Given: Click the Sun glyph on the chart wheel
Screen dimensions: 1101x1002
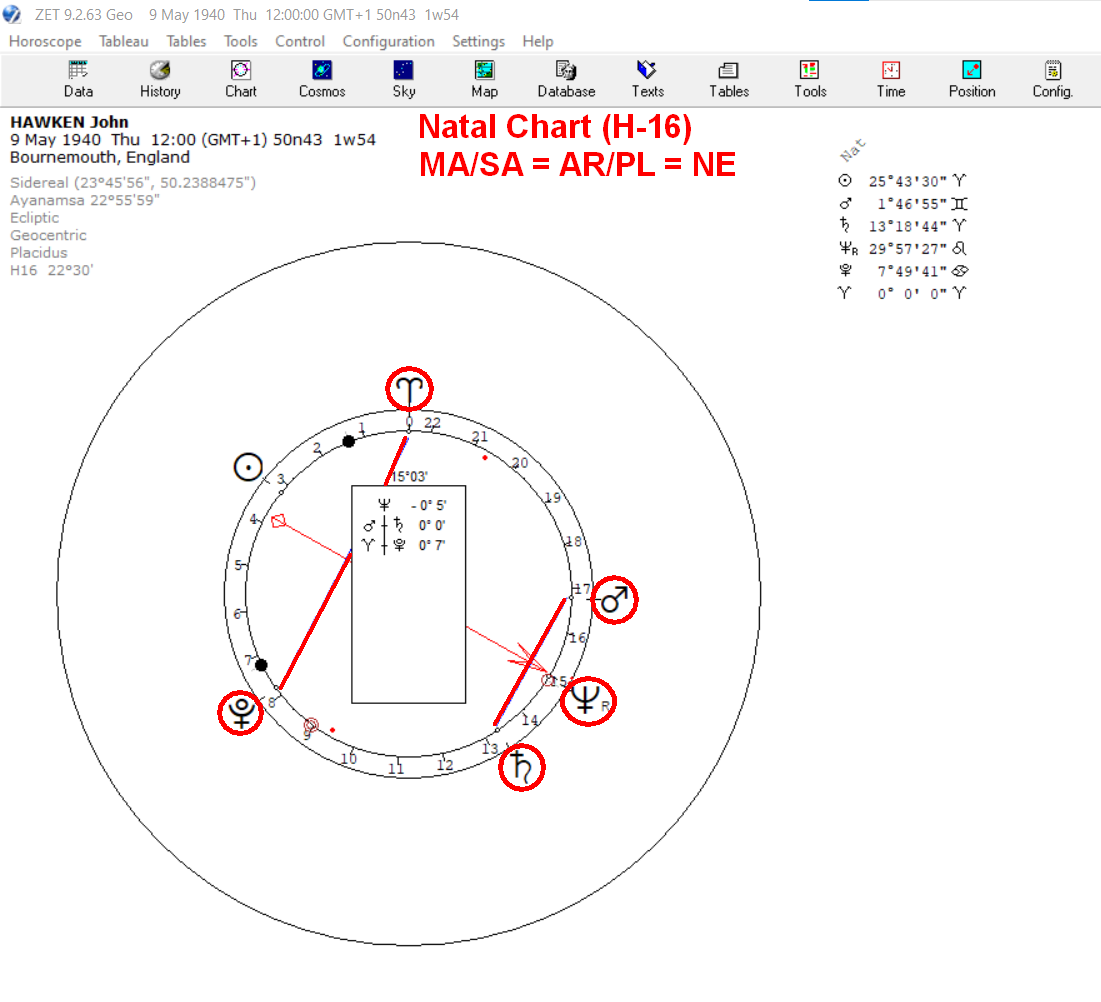Looking at the screenshot, I should click(248, 467).
